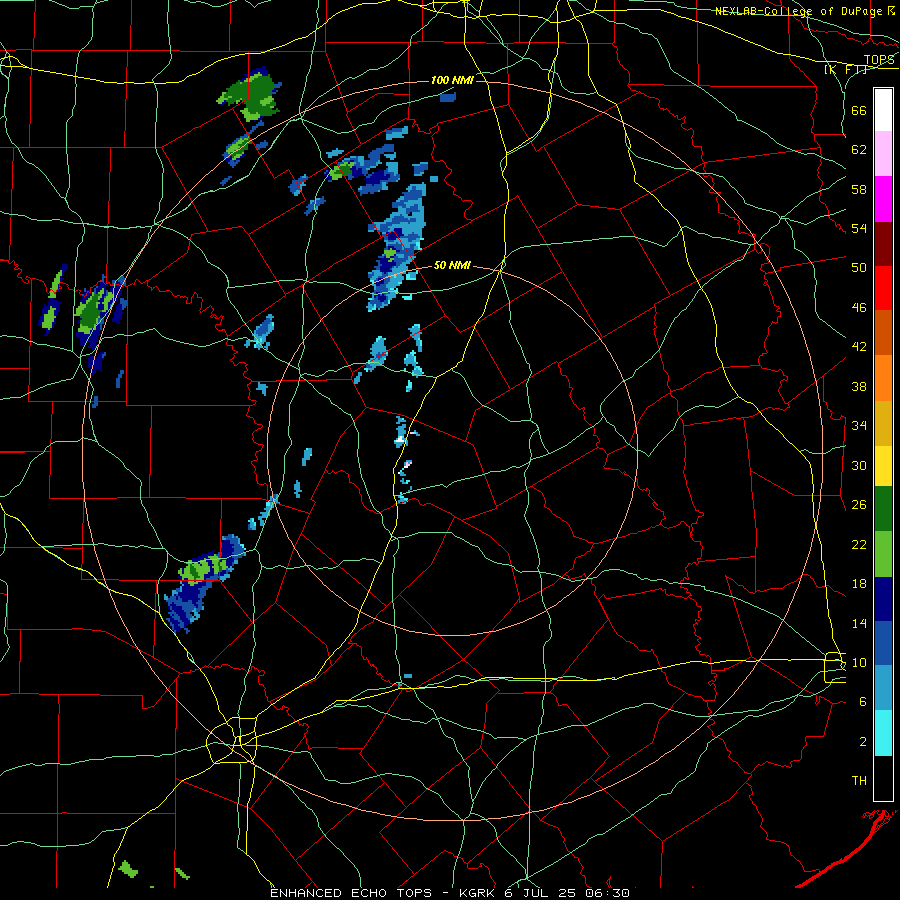Click the KGRK radar site identifier
This screenshot has height=900, width=900.
(x=477, y=893)
